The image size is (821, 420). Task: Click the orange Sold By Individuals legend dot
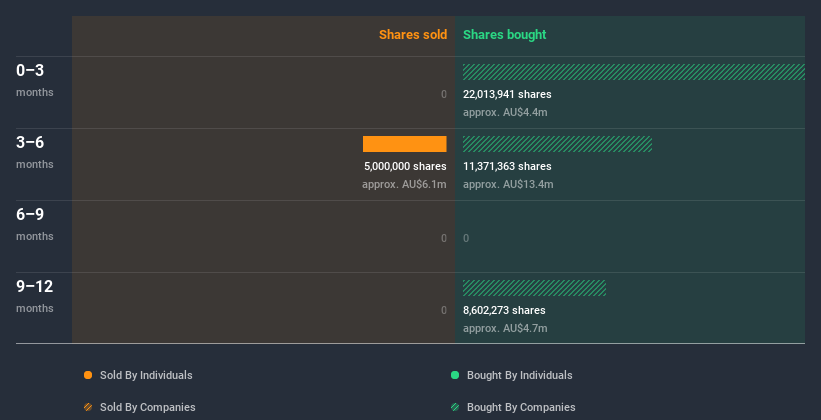(x=88, y=375)
